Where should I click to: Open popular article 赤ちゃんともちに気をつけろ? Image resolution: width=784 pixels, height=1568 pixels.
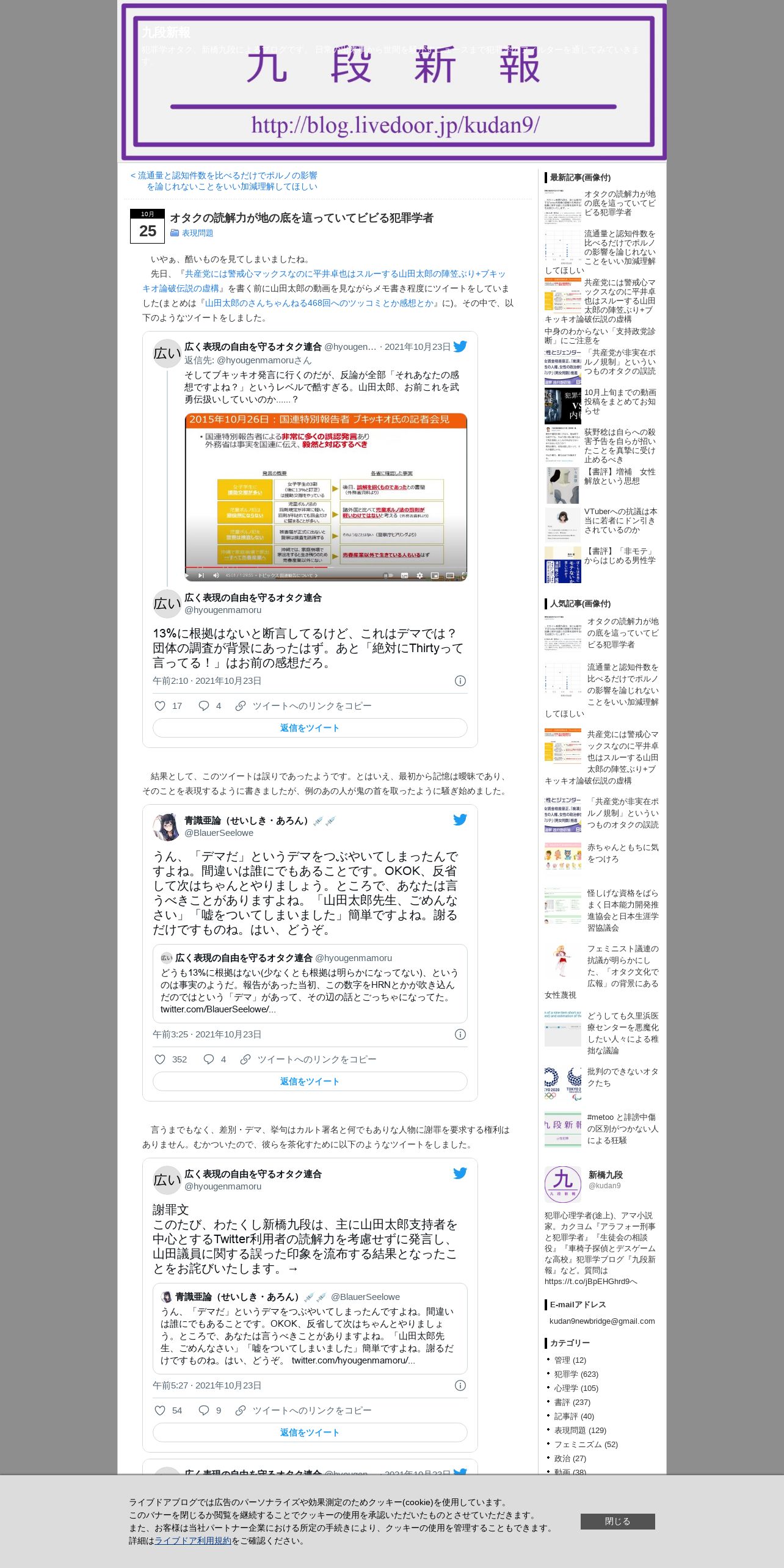pyautogui.click(x=623, y=853)
